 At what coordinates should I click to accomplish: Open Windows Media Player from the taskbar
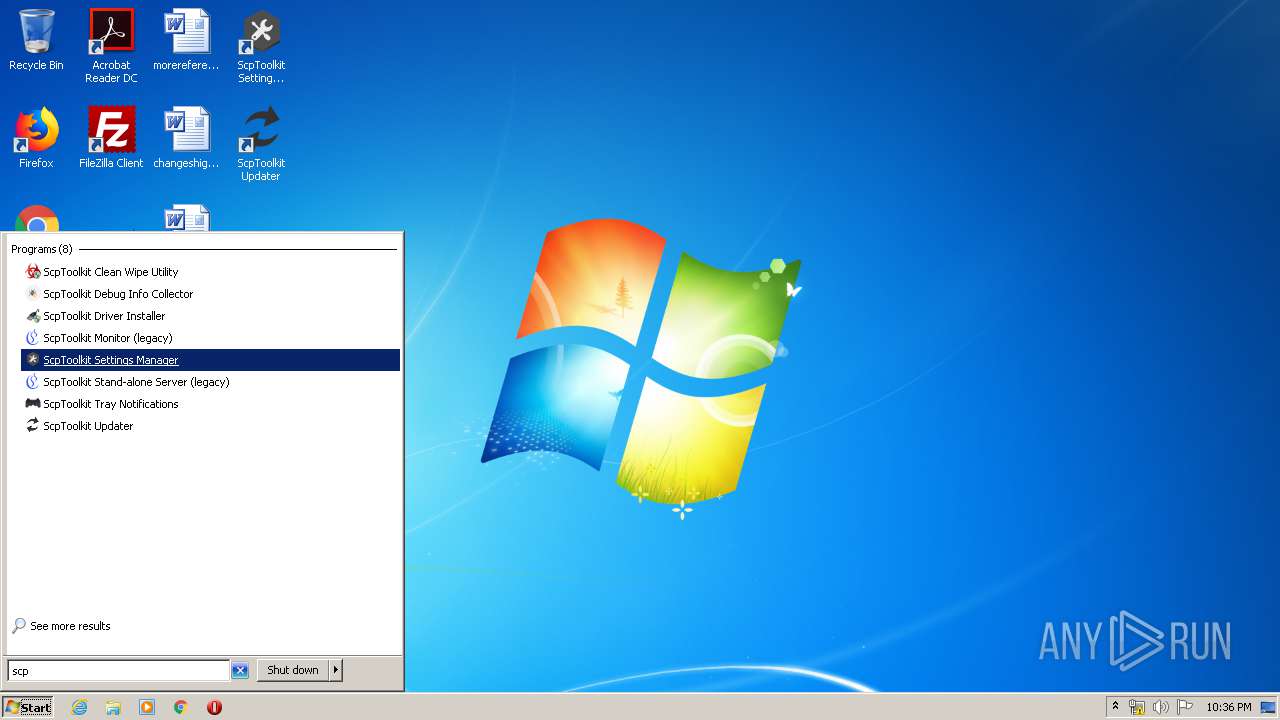pyautogui.click(x=147, y=707)
